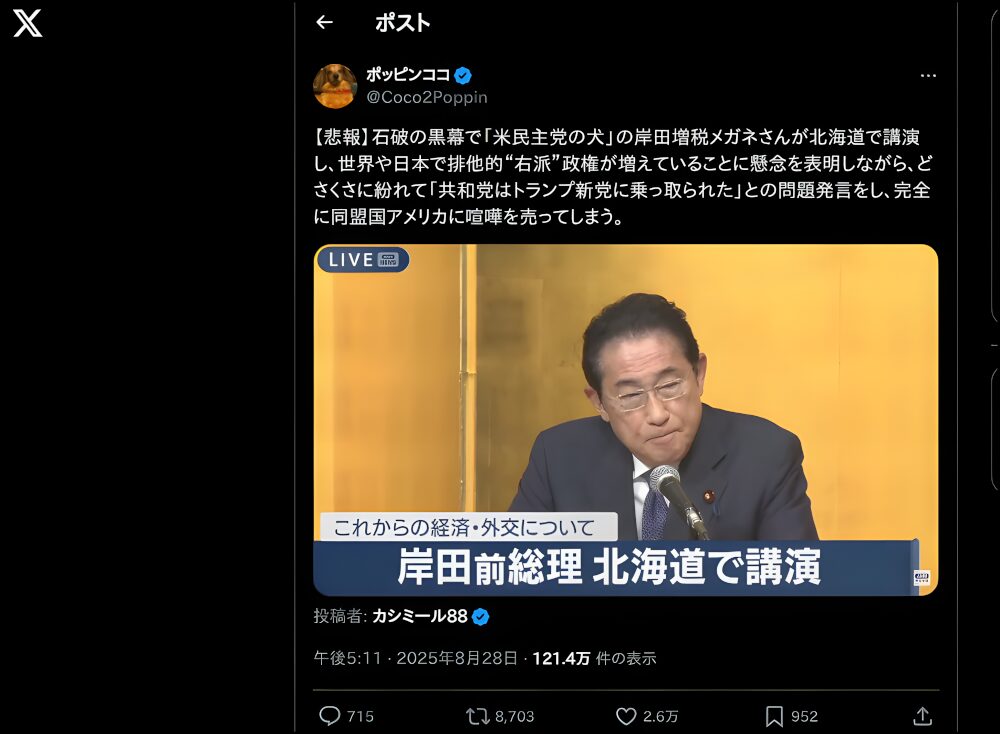
Task: Open the ポッピンココ profile avatar
Action: pos(335,86)
